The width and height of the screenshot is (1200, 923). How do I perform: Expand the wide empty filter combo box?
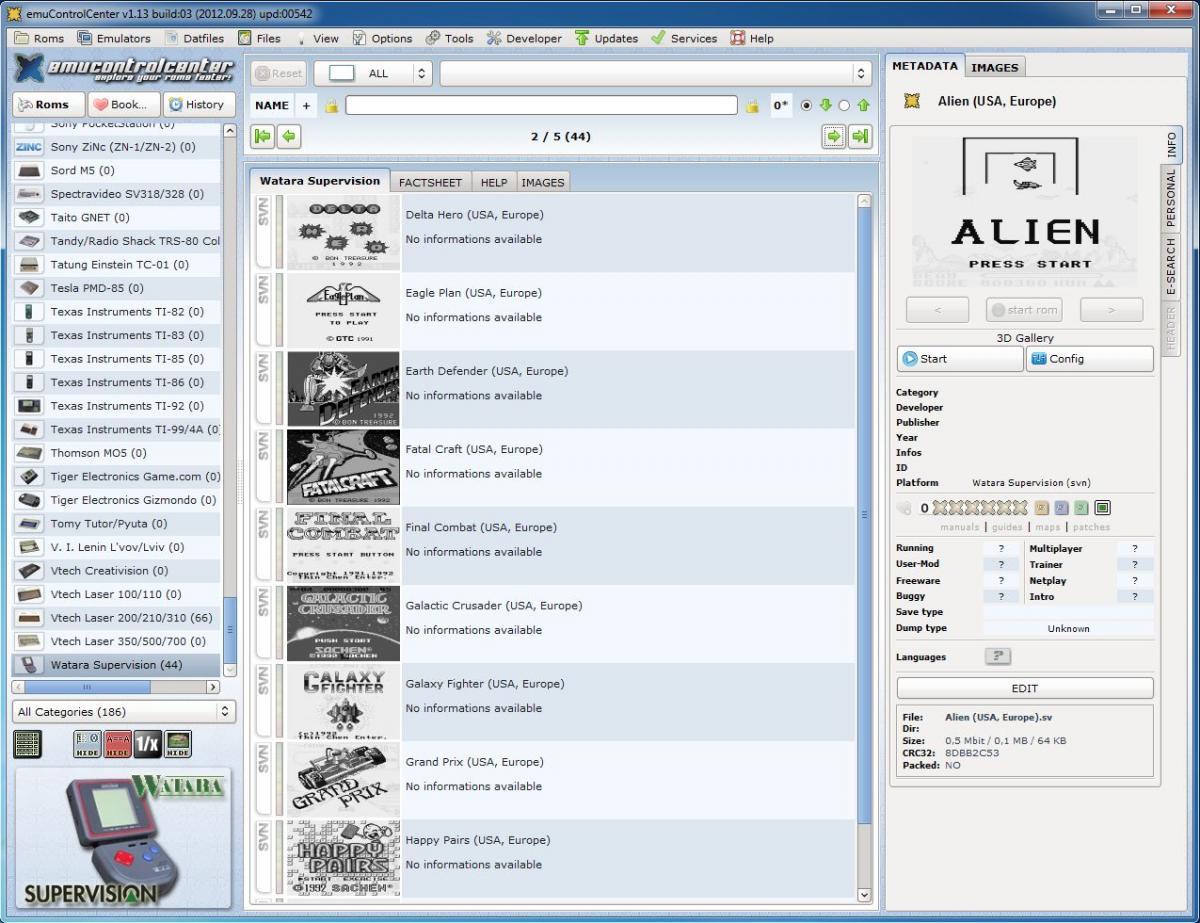[655, 73]
